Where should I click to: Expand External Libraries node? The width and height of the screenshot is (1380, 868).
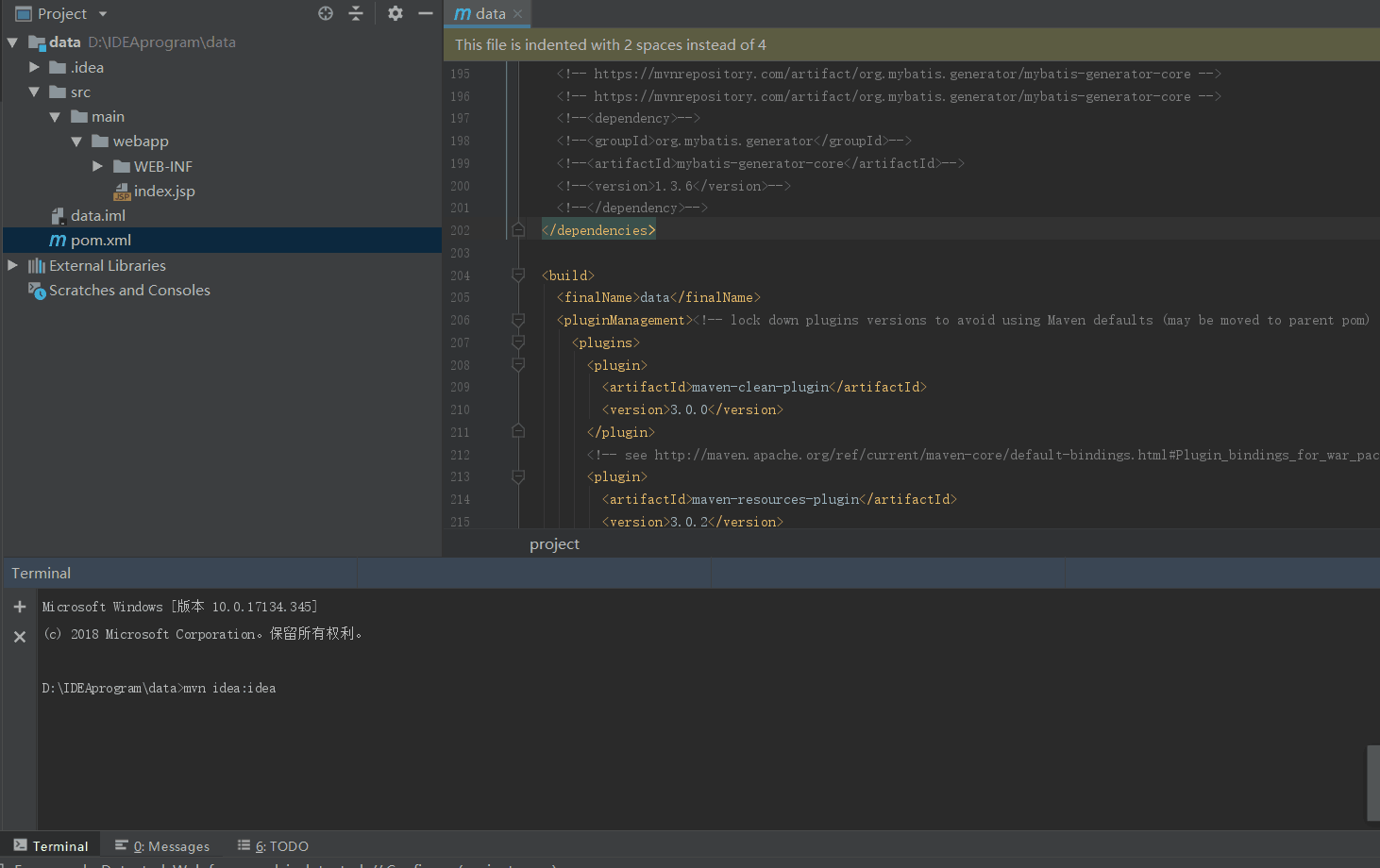(x=13, y=265)
